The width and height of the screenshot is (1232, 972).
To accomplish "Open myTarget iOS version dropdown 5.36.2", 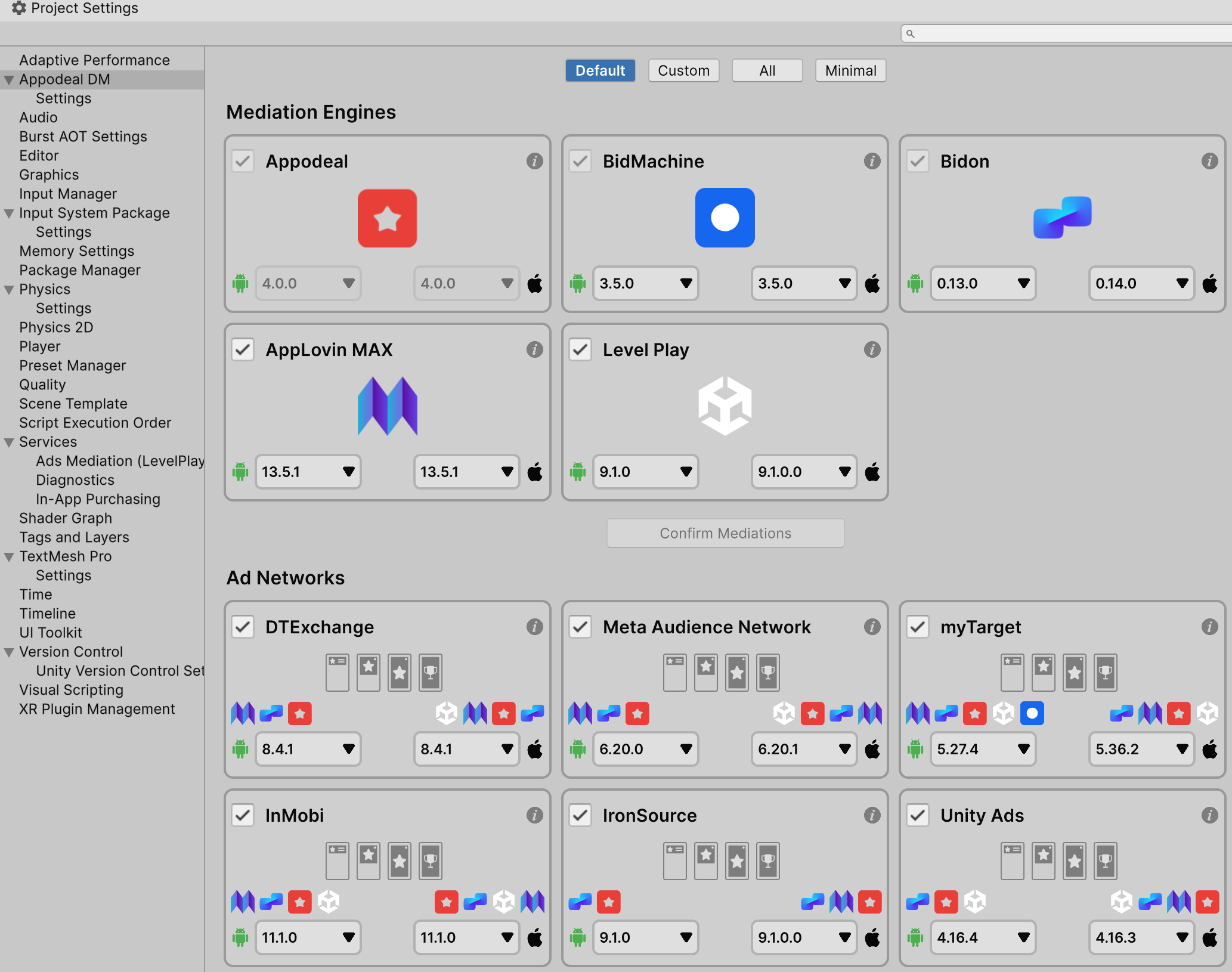I will [x=1141, y=749].
